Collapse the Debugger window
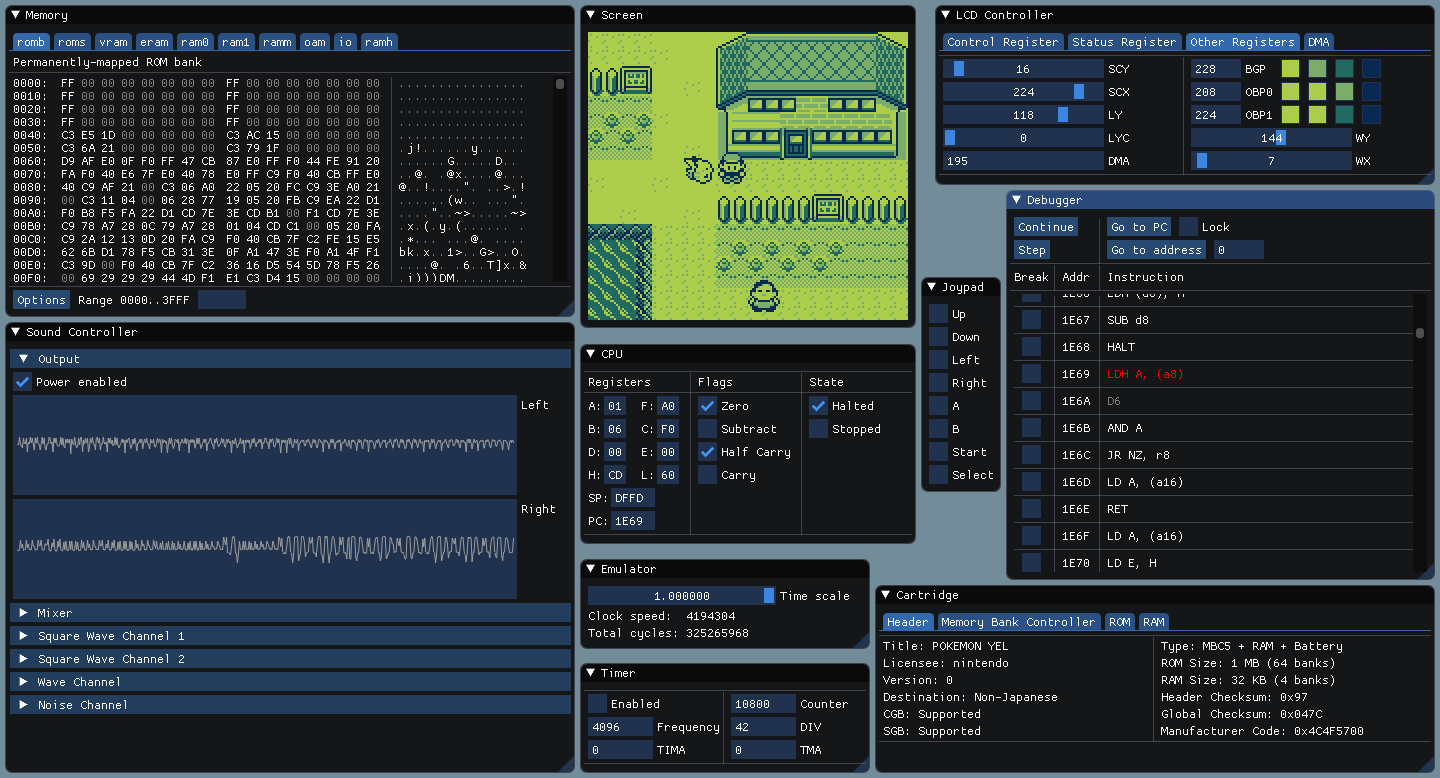This screenshot has width=1440, height=778. pyautogui.click(x=1016, y=200)
